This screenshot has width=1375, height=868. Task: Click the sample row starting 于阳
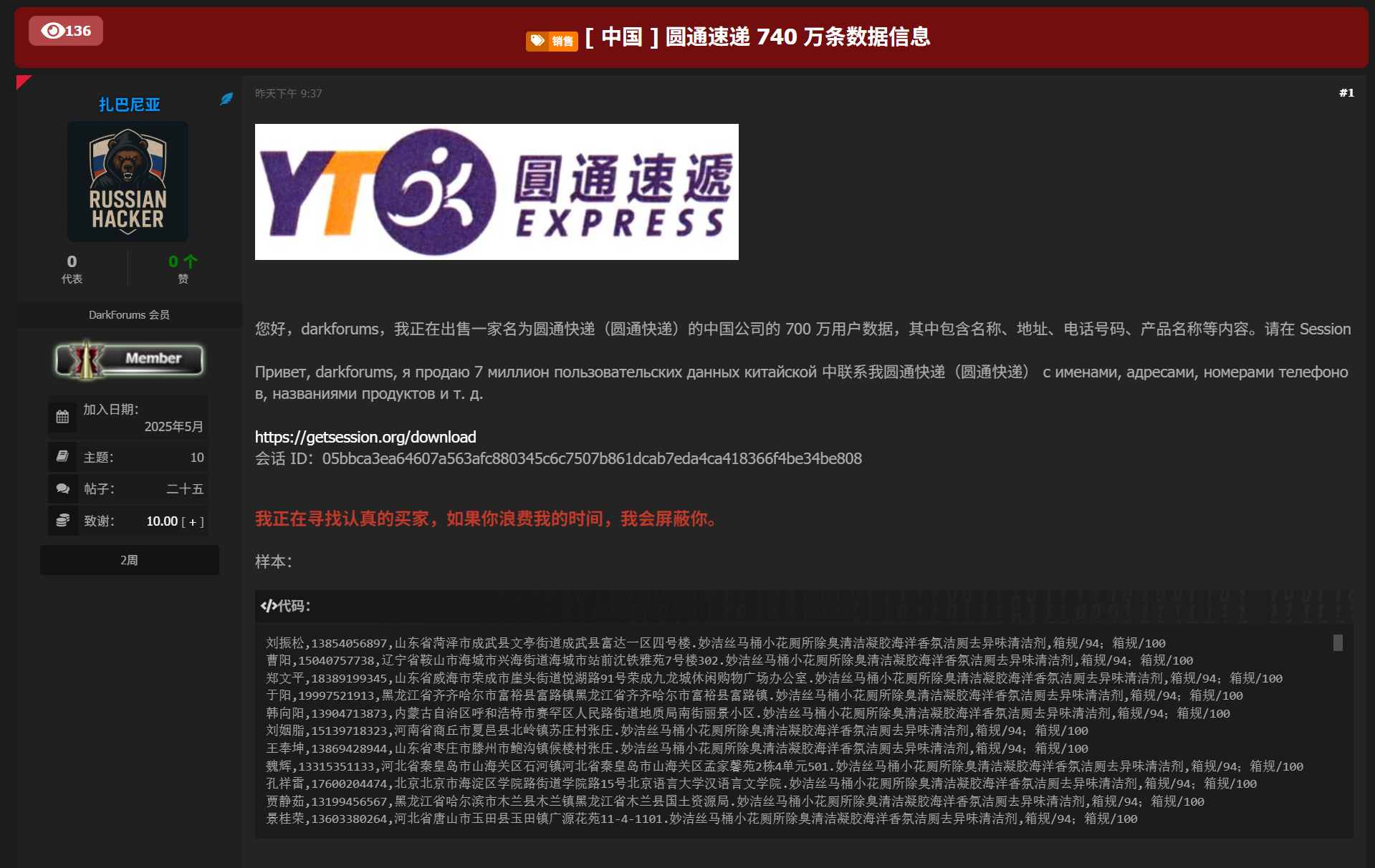(754, 695)
